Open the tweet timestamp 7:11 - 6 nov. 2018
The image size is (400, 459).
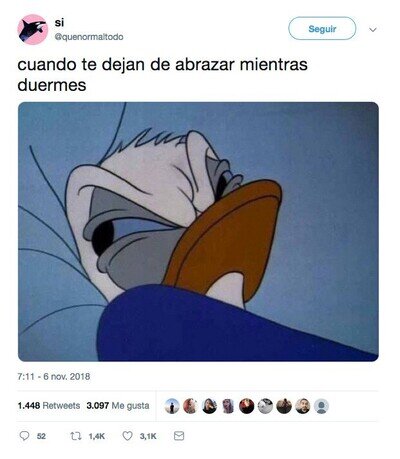pos(54,377)
